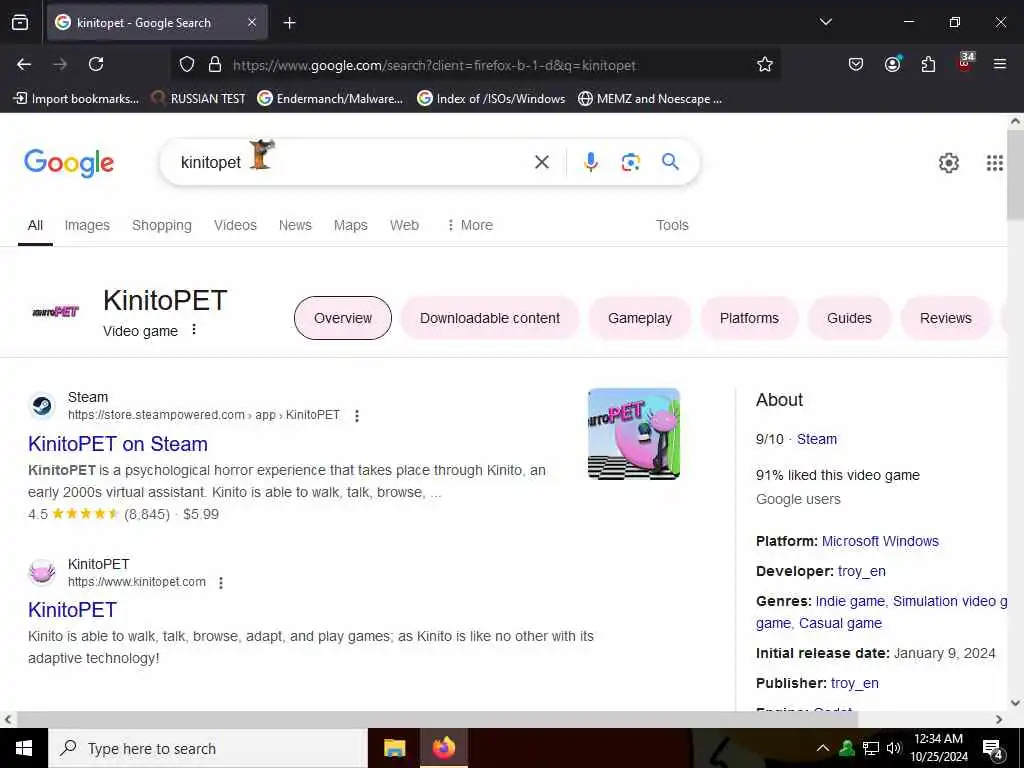This screenshot has height=768, width=1024.
Task: Open the Firefox hamburger menu
Action: (1000, 64)
